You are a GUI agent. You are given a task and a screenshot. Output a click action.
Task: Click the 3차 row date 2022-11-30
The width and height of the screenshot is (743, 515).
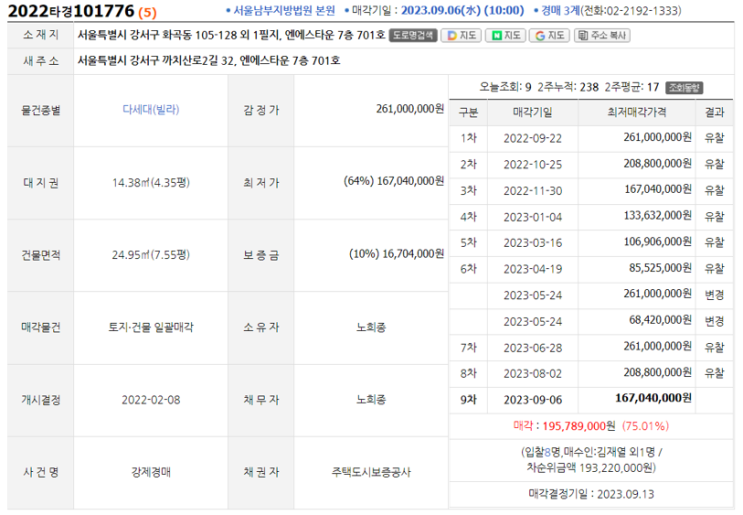pyautogui.click(x=533, y=191)
